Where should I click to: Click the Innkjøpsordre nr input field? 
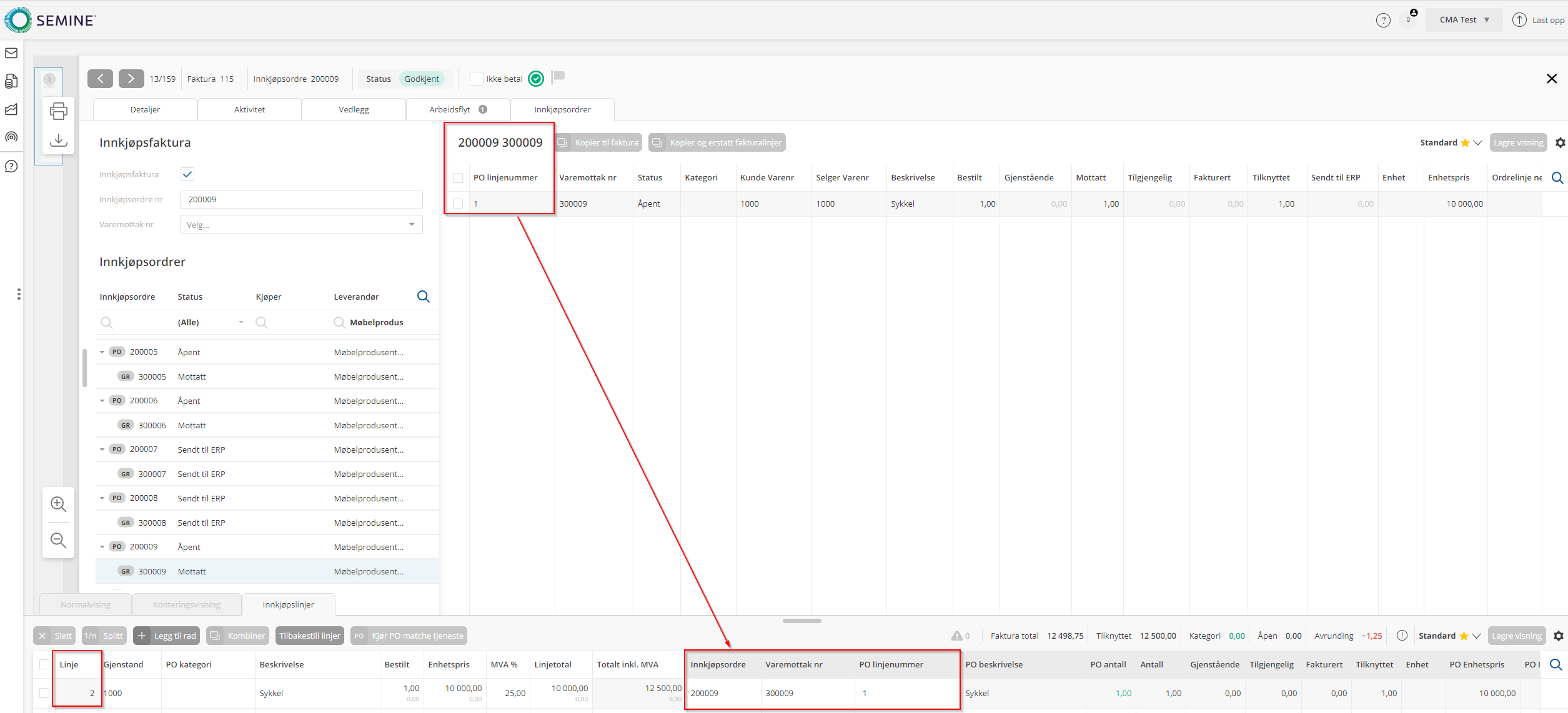click(x=301, y=200)
